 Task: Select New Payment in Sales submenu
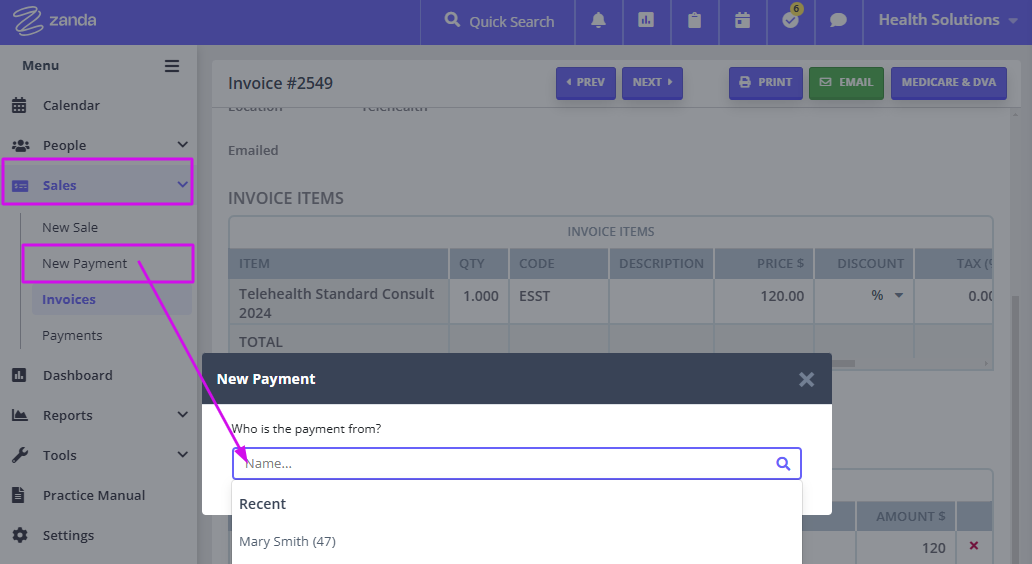[x=84, y=263]
